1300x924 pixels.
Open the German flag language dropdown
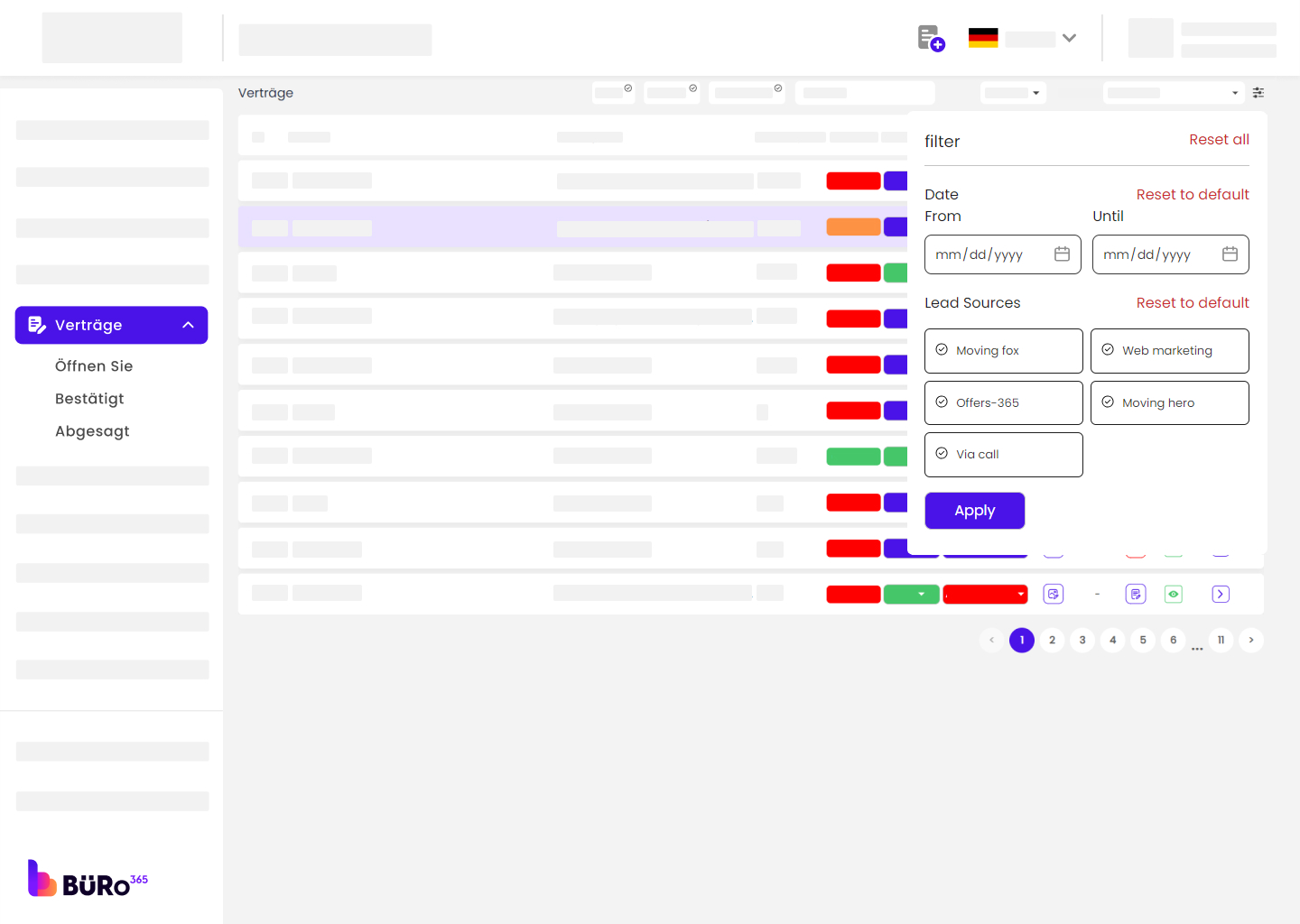click(x=1022, y=39)
